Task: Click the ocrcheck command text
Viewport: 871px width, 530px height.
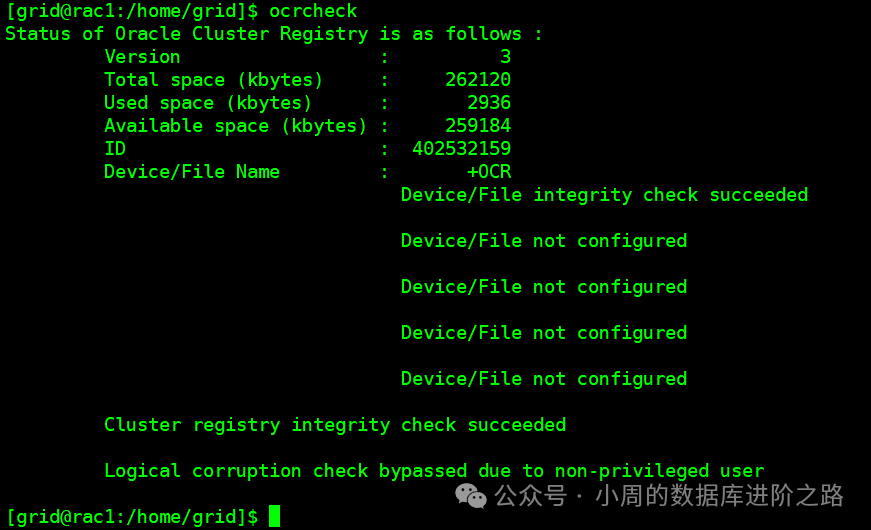Action: (313, 11)
